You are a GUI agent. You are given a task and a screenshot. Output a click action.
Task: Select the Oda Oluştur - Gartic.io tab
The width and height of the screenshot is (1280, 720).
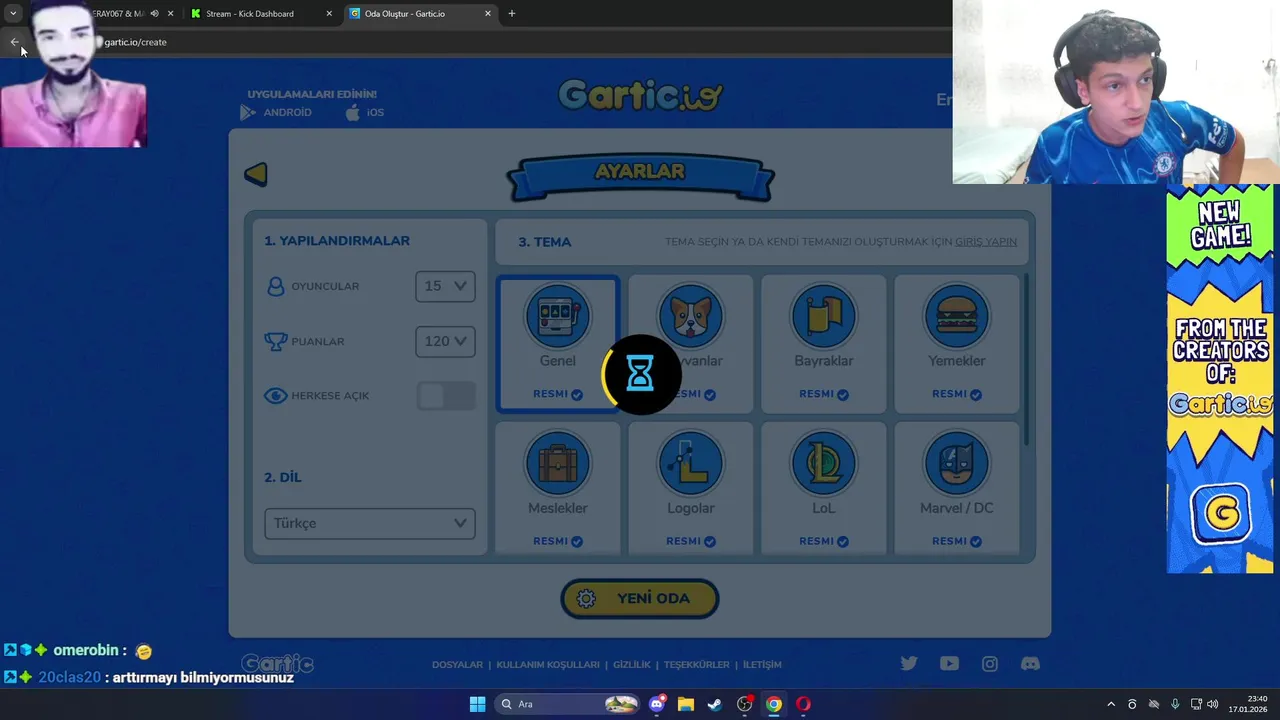(420, 14)
